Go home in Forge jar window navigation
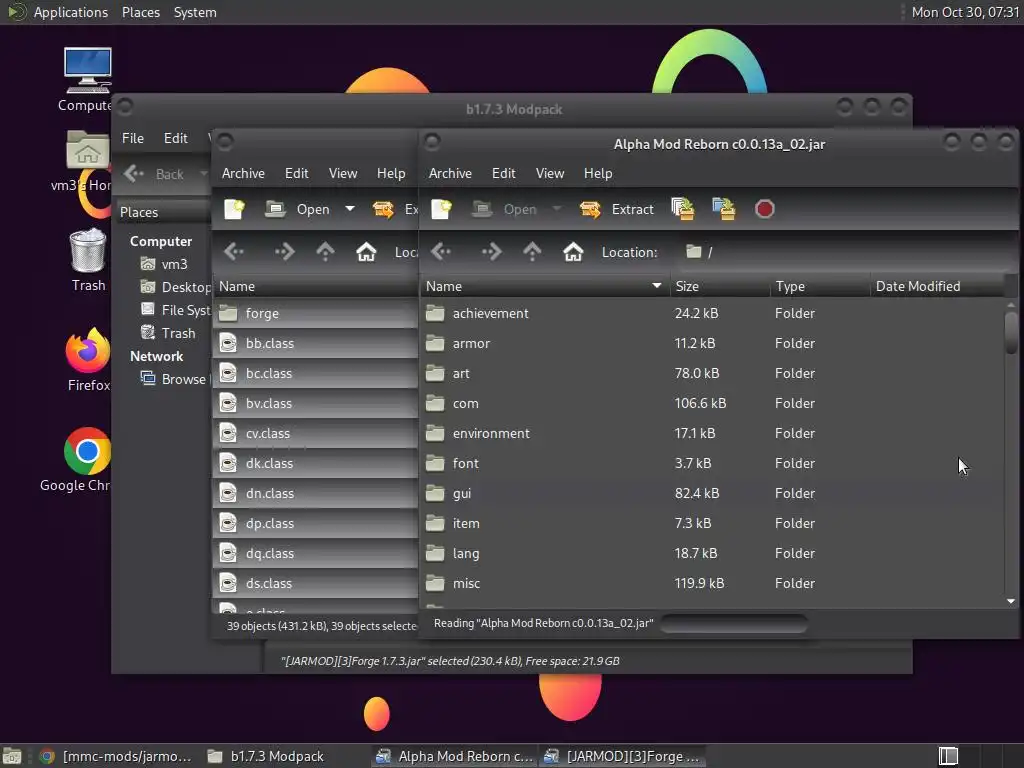The width and height of the screenshot is (1024, 768). pos(366,251)
